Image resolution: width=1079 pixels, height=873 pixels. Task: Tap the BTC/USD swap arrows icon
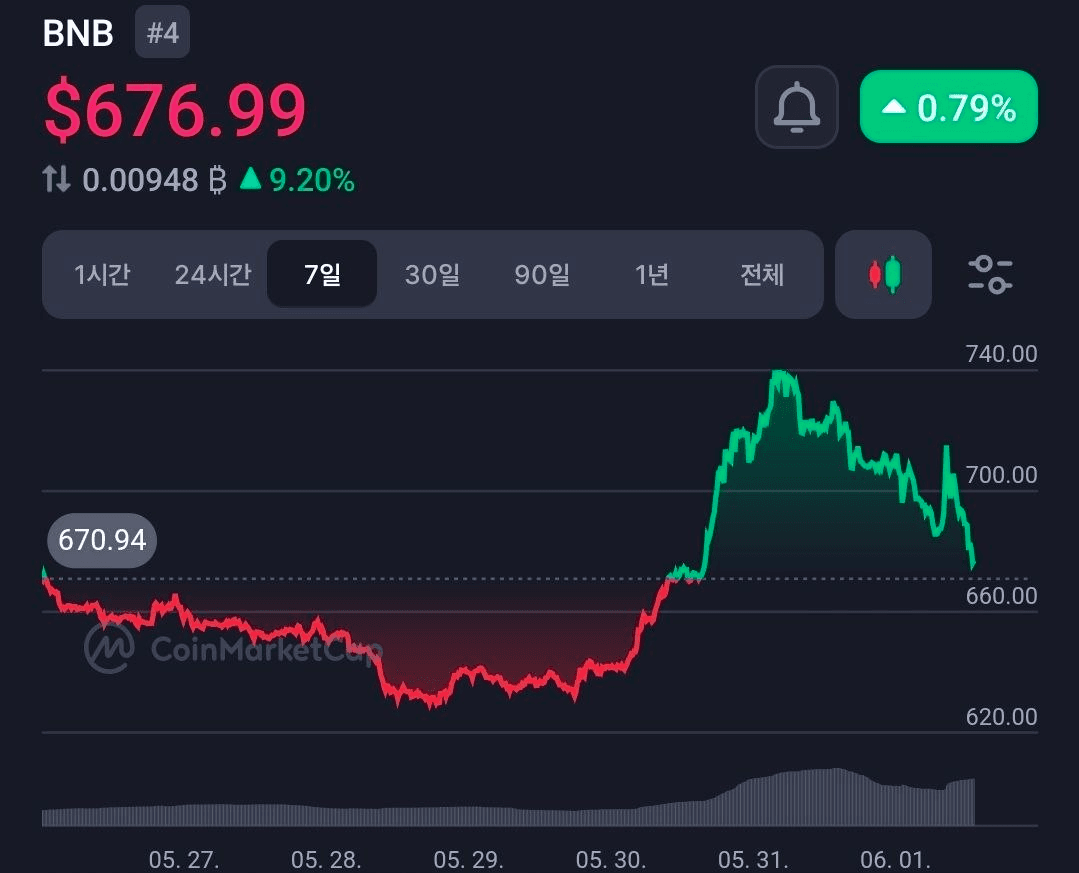pos(56,179)
